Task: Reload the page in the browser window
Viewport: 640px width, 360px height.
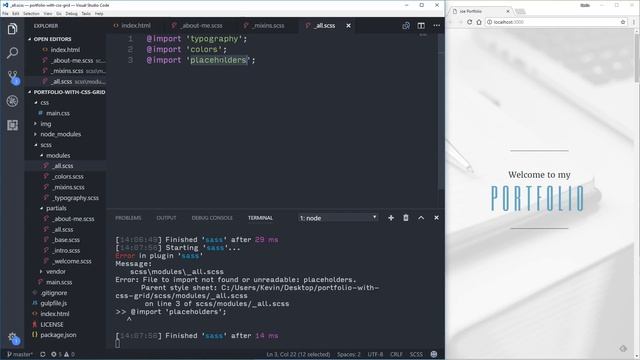Action: (x=469, y=22)
